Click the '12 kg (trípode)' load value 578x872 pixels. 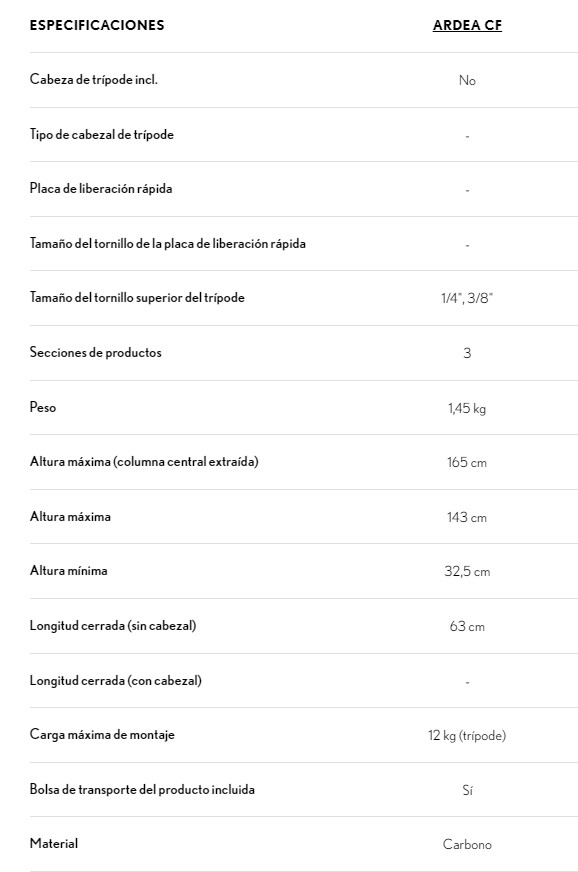[467, 736]
